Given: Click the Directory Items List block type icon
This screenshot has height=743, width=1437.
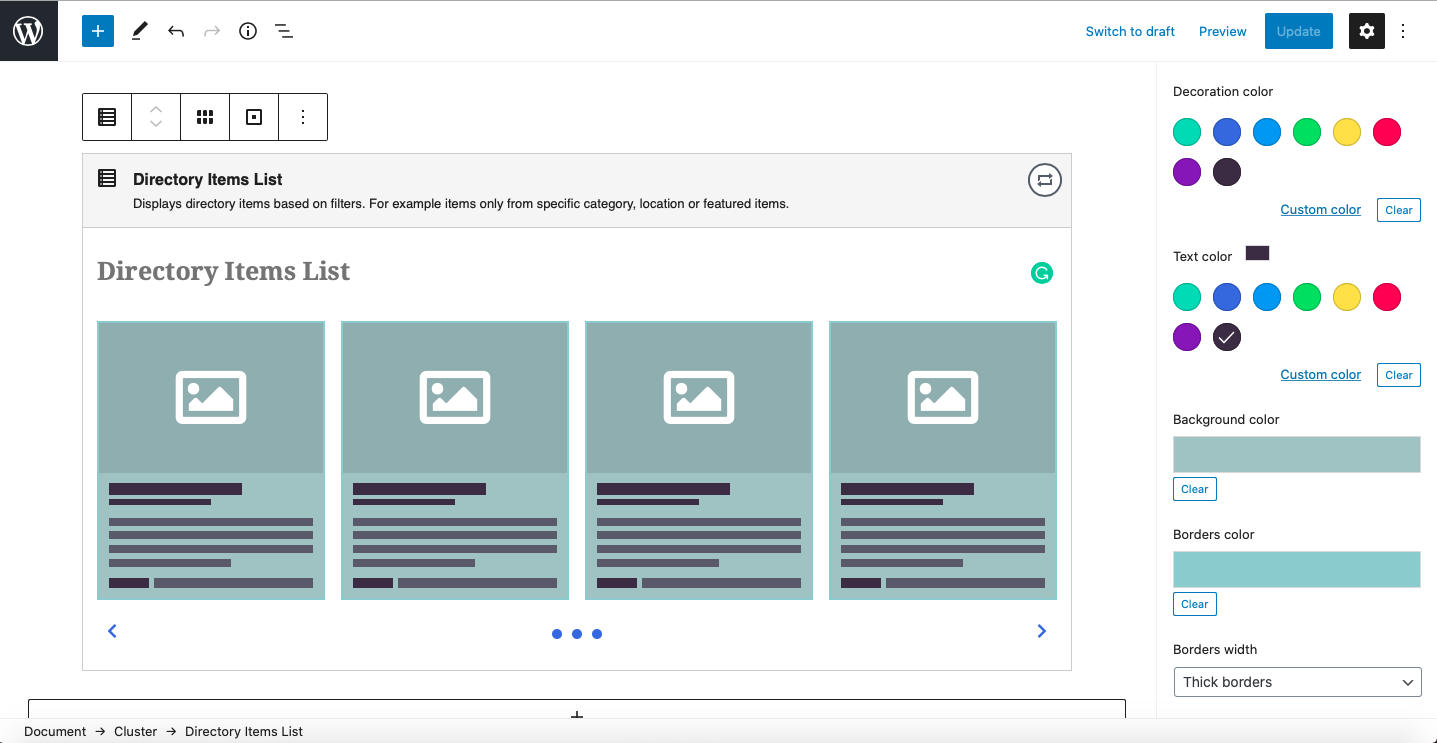Looking at the screenshot, I should point(107,117).
